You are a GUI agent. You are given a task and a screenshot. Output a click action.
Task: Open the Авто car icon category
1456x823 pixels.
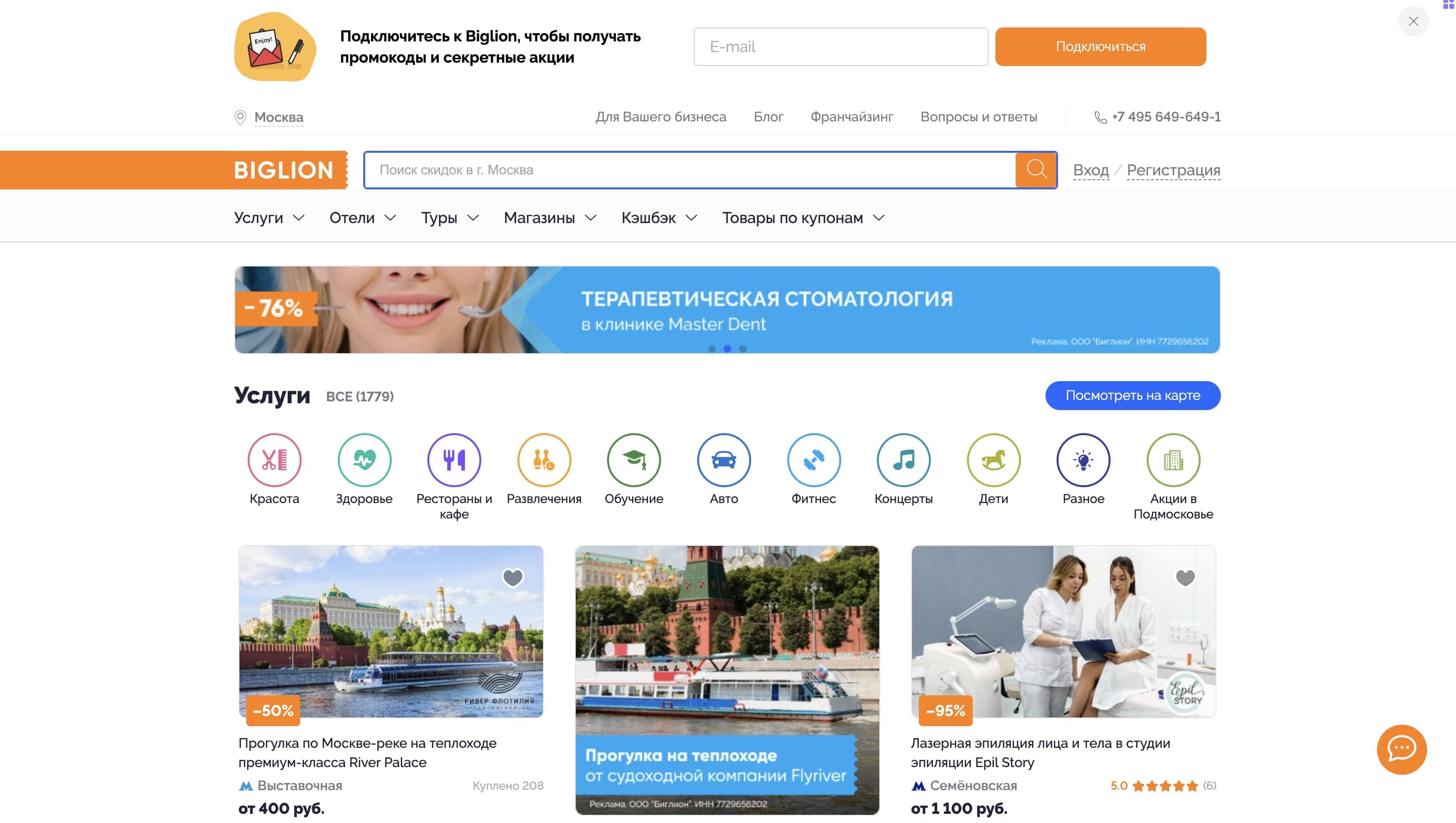point(724,460)
